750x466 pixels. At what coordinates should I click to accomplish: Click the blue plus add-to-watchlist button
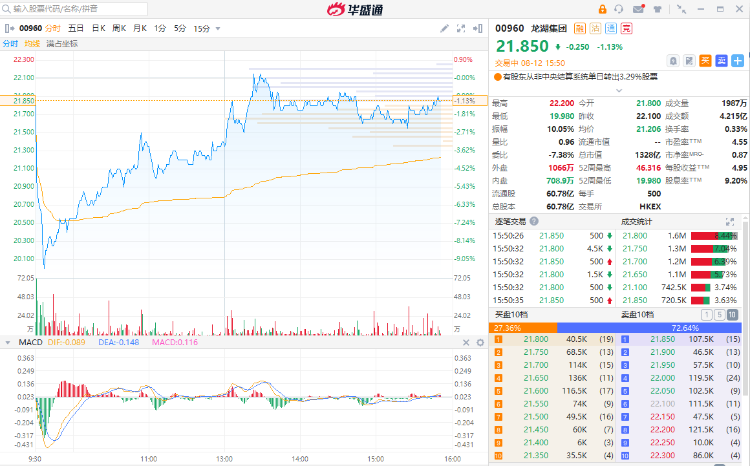(x=738, y=61)
